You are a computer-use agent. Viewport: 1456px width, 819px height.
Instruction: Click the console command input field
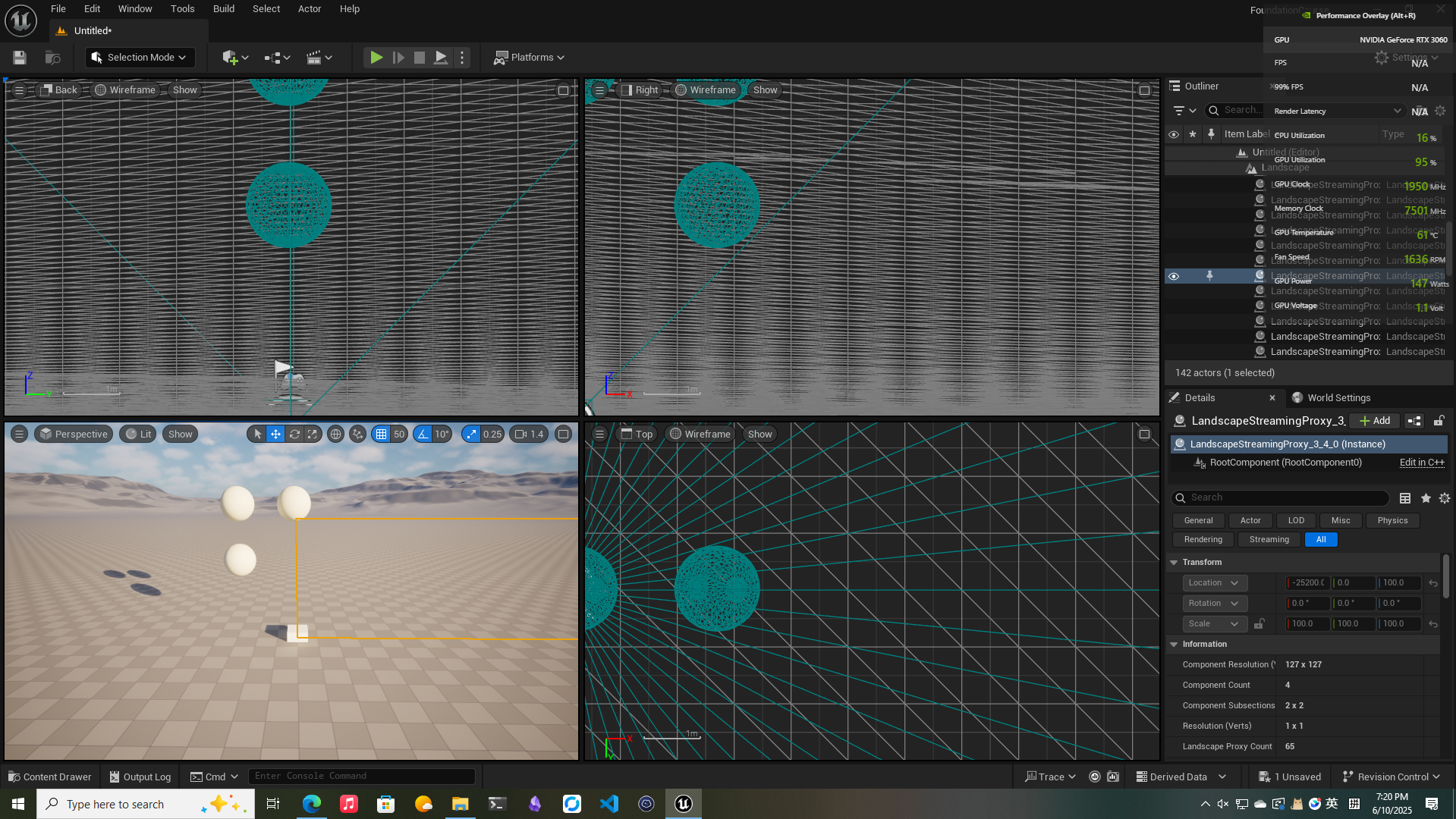click(x=361, y=777)
